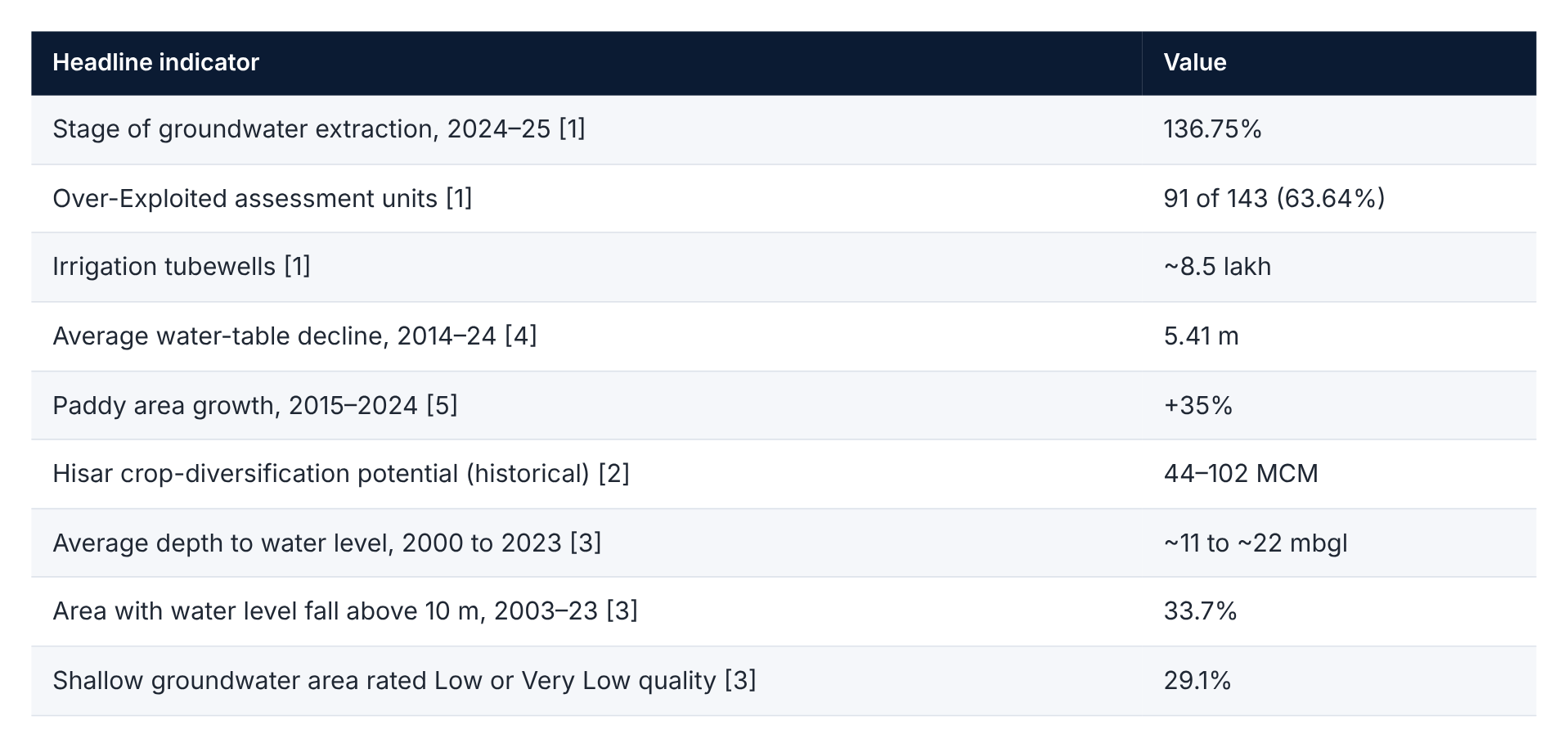Select the '+35%' value
This screenshot has width=1568, height=748.
click(x=1197, y=405)
